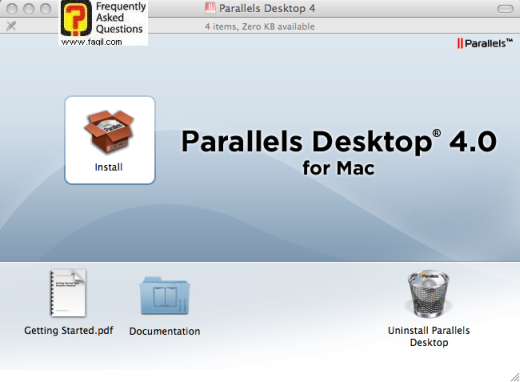520x382 pixels.
Task: Click the red close window button
Action: [x=12, y=9]
